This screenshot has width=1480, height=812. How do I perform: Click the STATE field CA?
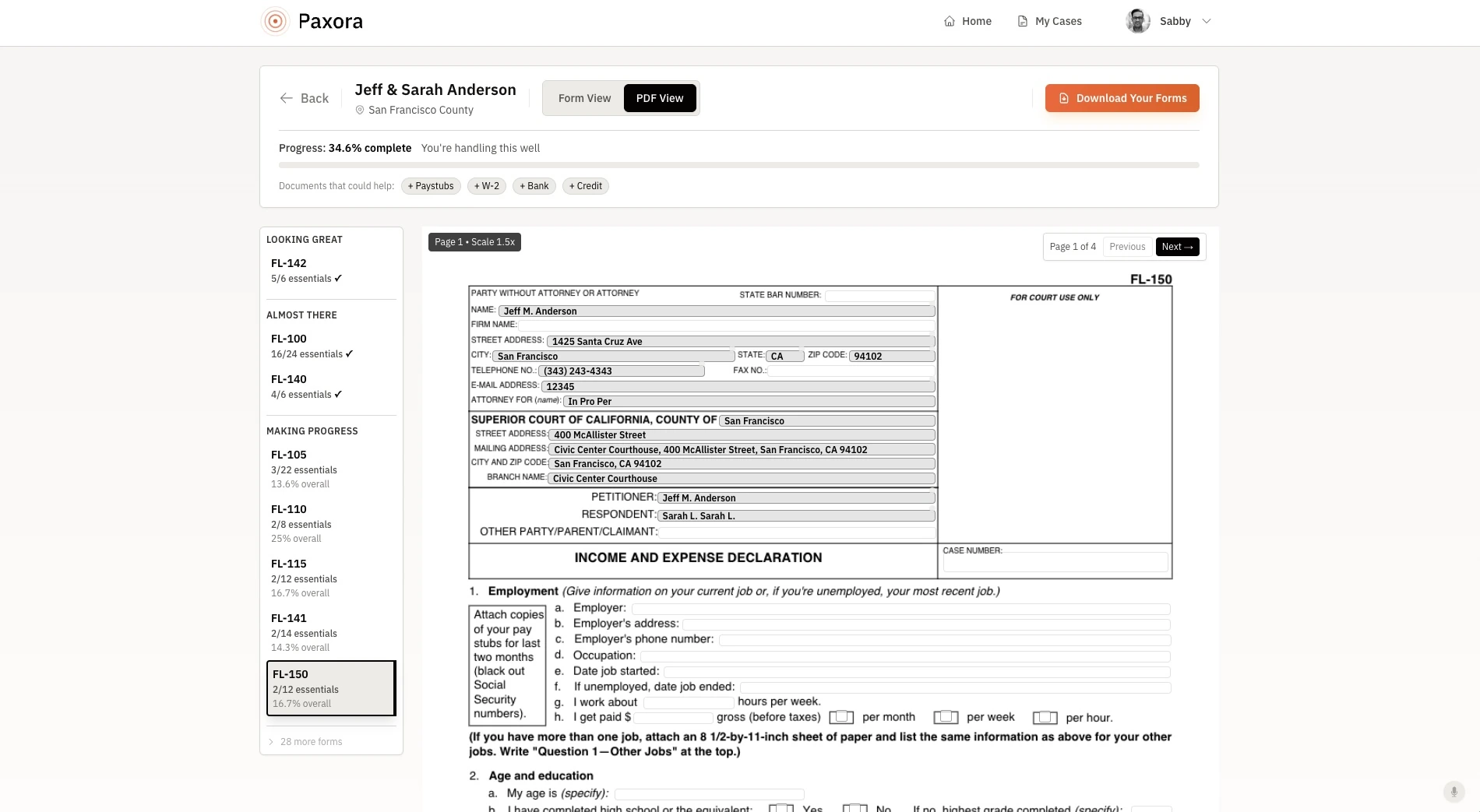785,357
